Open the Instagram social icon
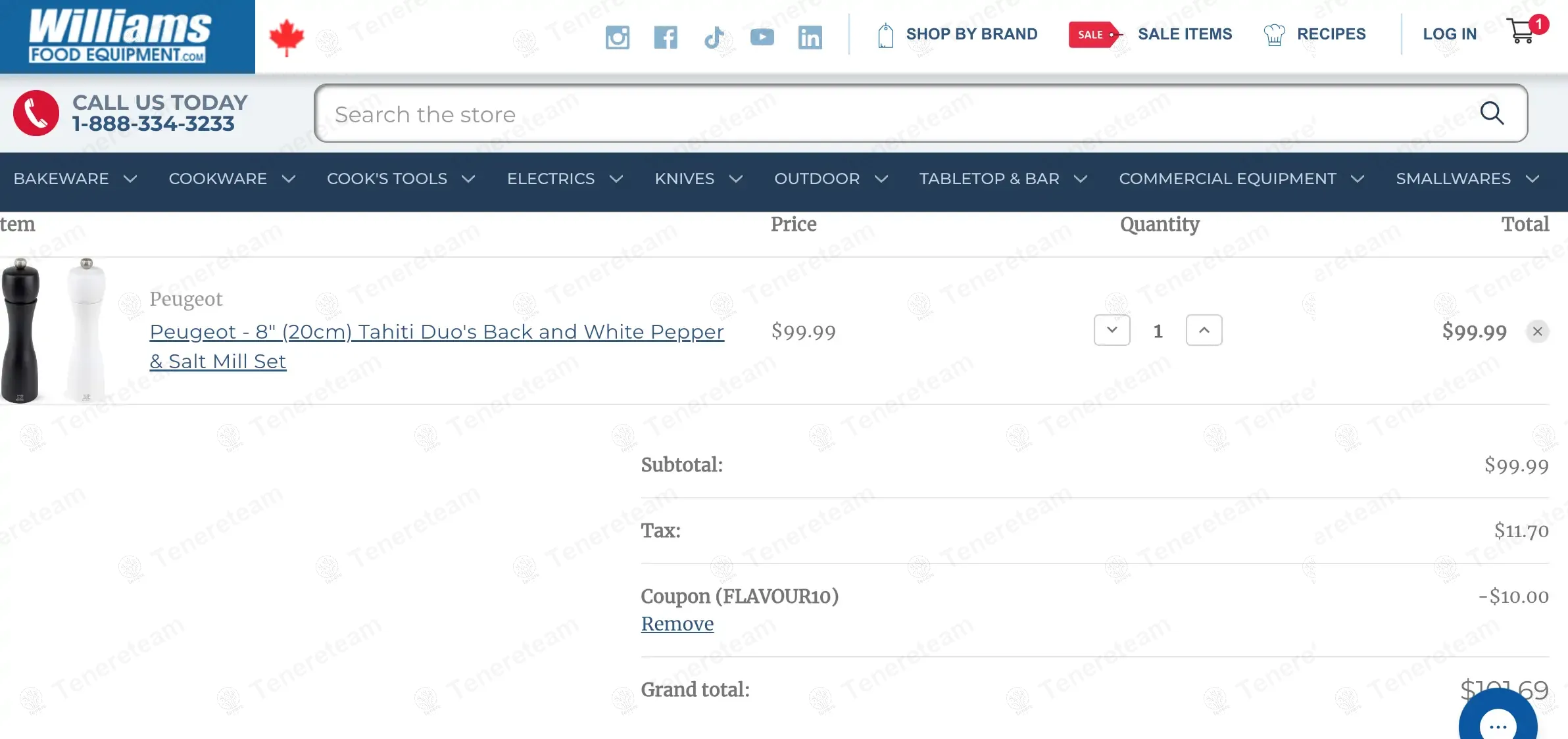Viewport: 1568px width, 739px height. point(617,37)
